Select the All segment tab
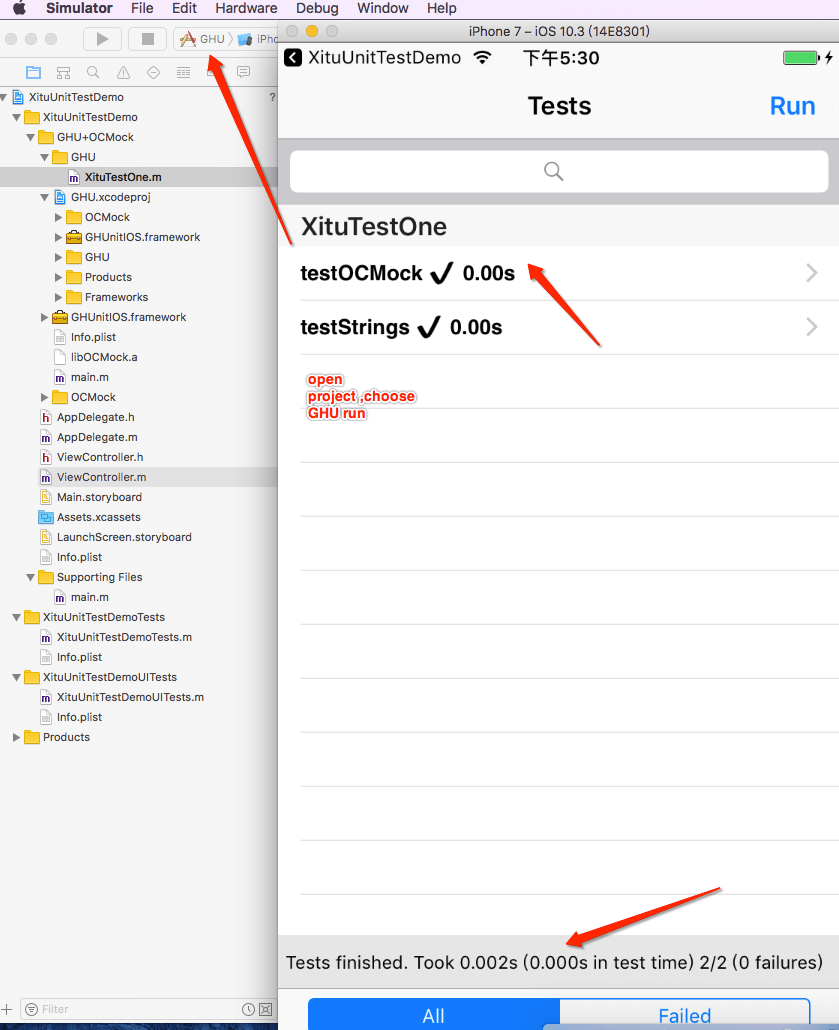Viewport: 839px width, 1030px height. 434,1015
